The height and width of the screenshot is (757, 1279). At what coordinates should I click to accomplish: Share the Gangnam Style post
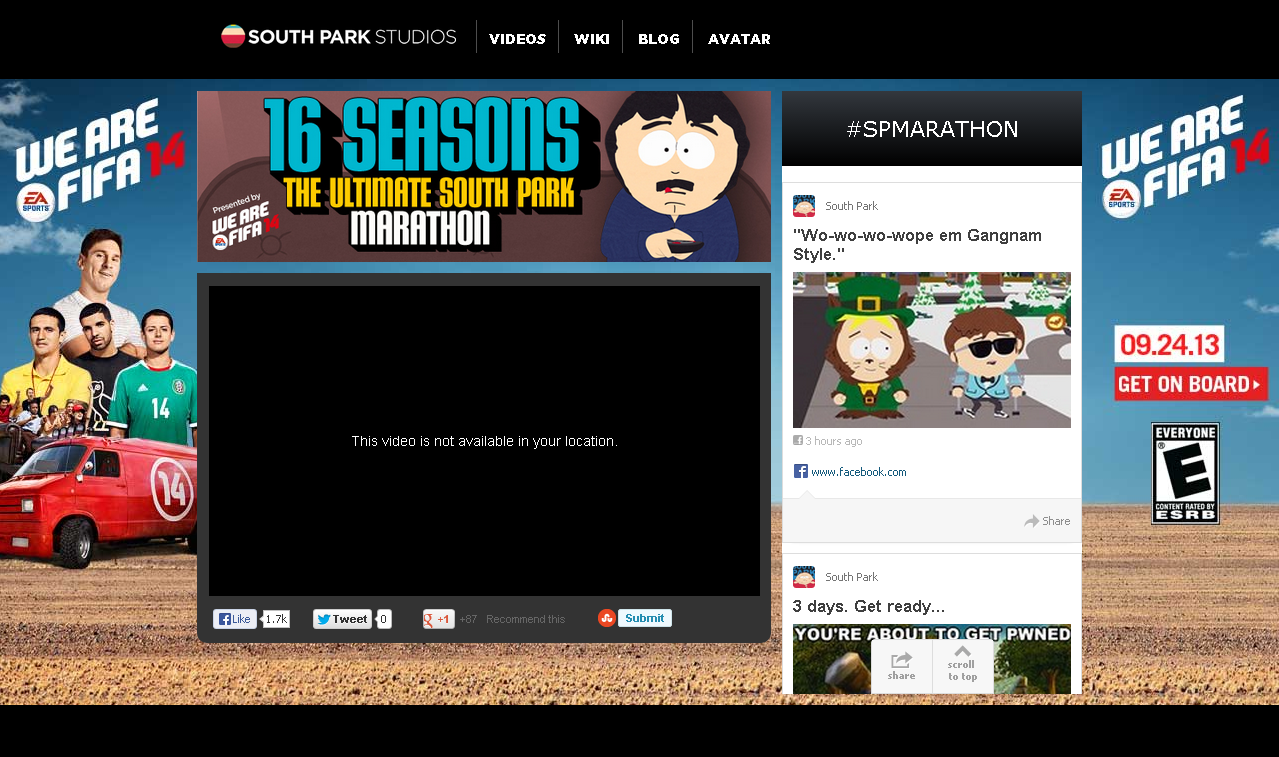pyautogui.click(x=1047, y=521)
